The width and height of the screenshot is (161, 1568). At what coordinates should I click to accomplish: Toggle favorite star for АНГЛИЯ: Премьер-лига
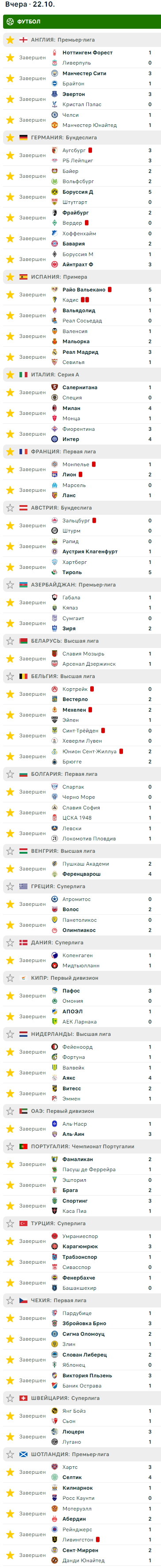10,40
